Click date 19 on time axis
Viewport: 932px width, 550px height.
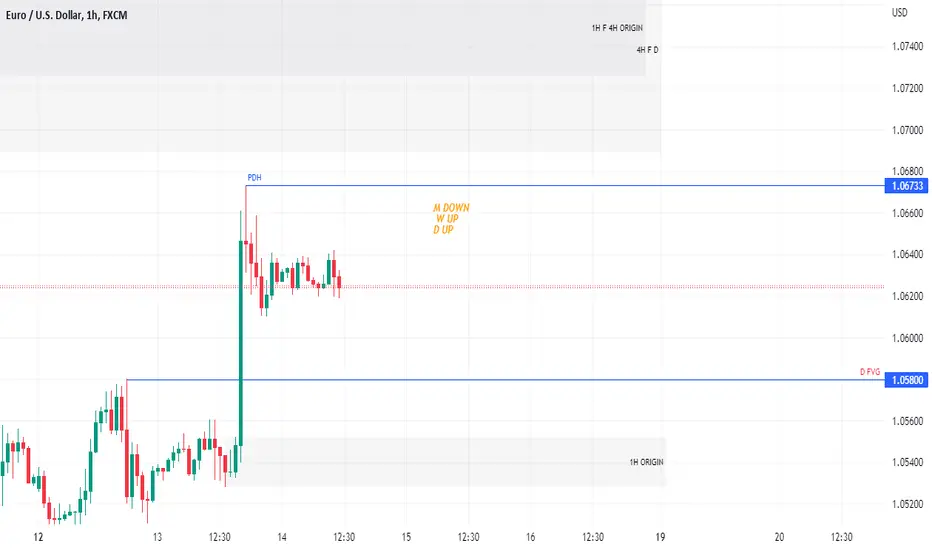pyautogui.click(x=660, y=537)
